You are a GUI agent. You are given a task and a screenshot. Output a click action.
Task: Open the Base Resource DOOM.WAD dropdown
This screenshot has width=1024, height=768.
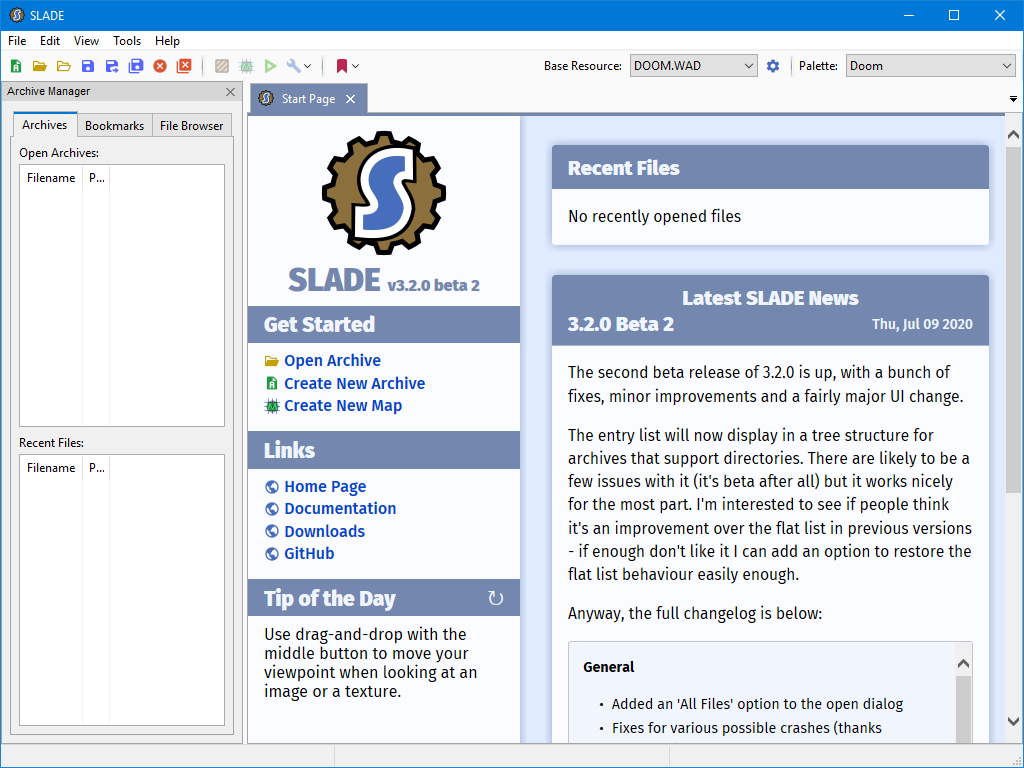pos(694,66)
